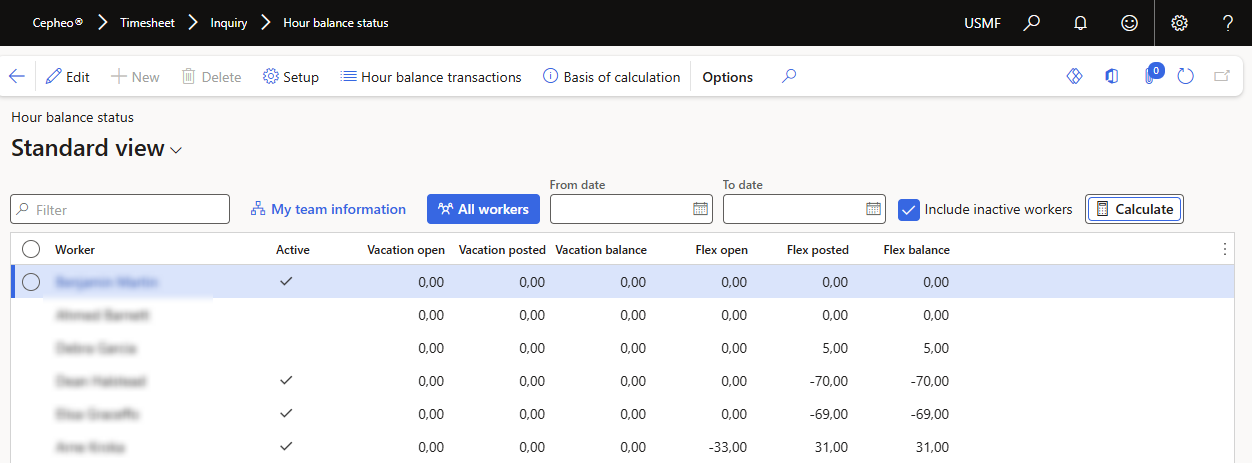The height and width of the screenshot is (463, 1252).
Task: Select the first worker row radio
Action: coord(31,282)
